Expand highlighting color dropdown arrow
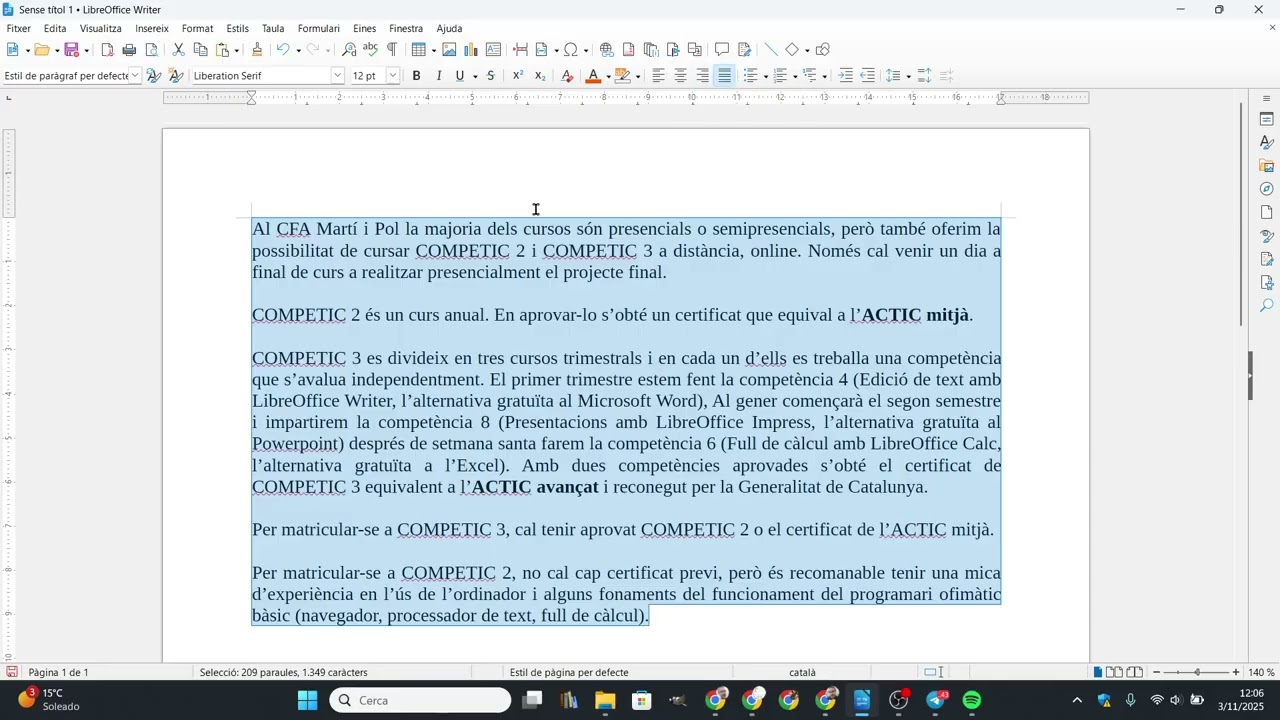Screen dimensions: 1280x720 (x=638, y=77)
